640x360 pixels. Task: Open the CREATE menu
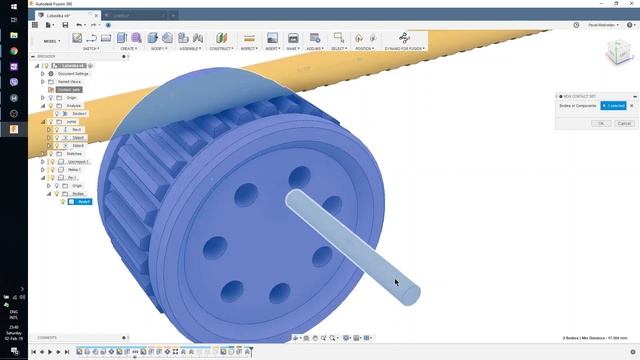click(x=129, y=49)
